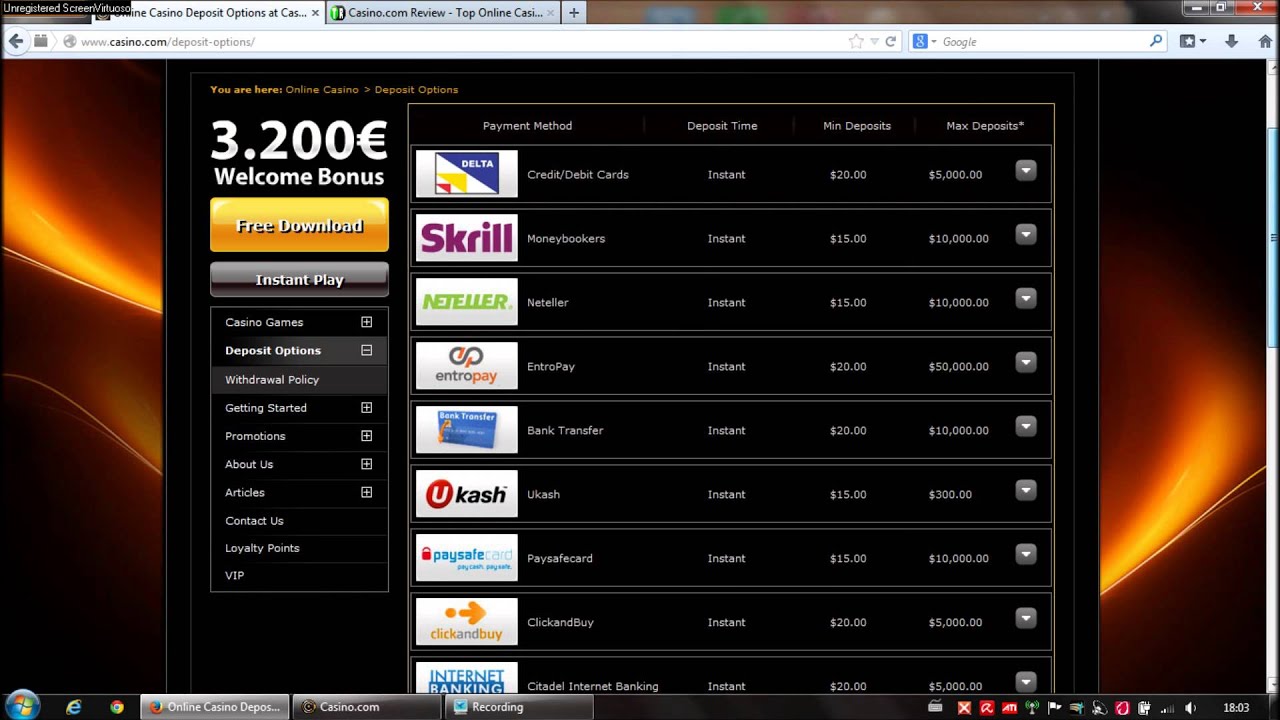Click the Skrill logo

click(x=467, y=238)
